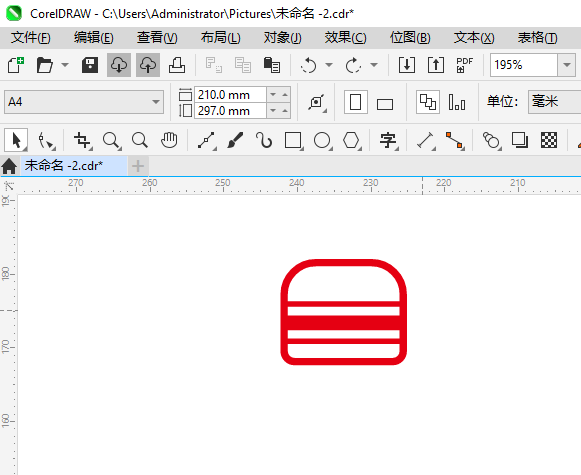Select the Freehand curve tool
This screenshot has width=581, height=475.
pos(207,141)
